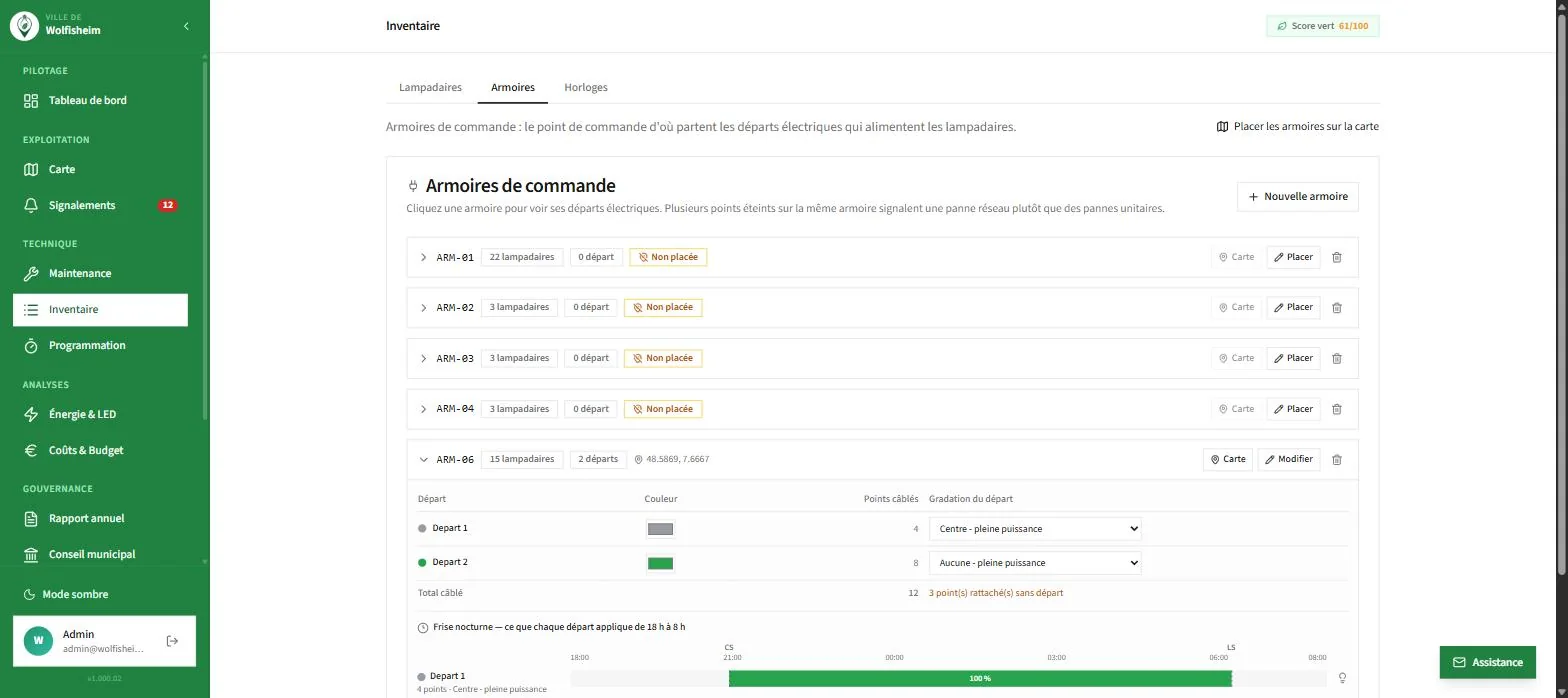Click the Non placée badge of ARM-03
Image resolution: width=1568 pixels, height=698 pixels.
pyautogui.click(x=663, y=358)
